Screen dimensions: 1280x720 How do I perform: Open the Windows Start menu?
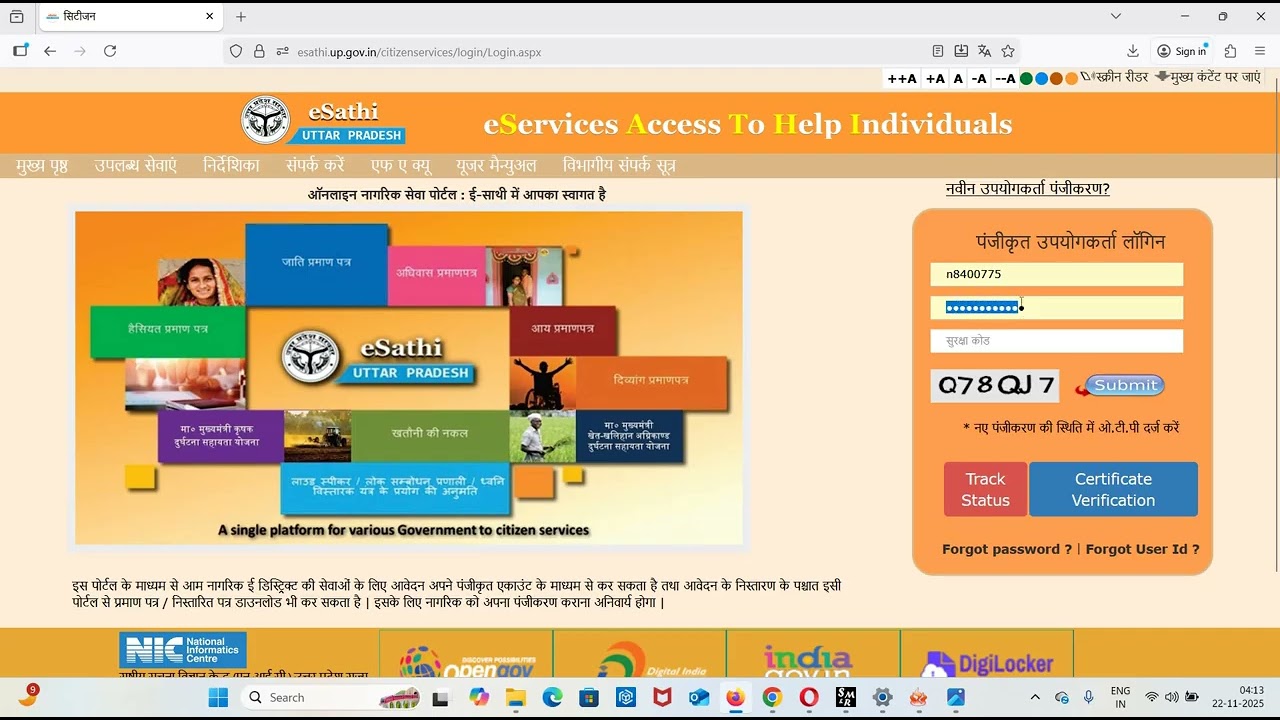[x=218, y=697]
